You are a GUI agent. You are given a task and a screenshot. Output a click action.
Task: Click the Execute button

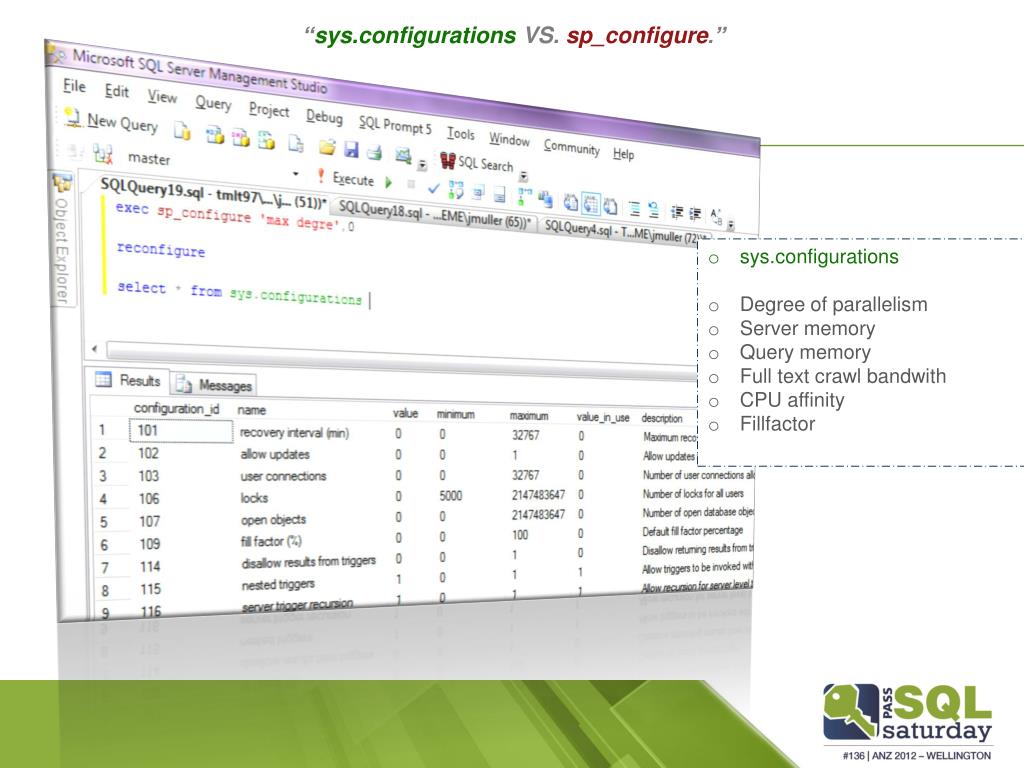346,178
